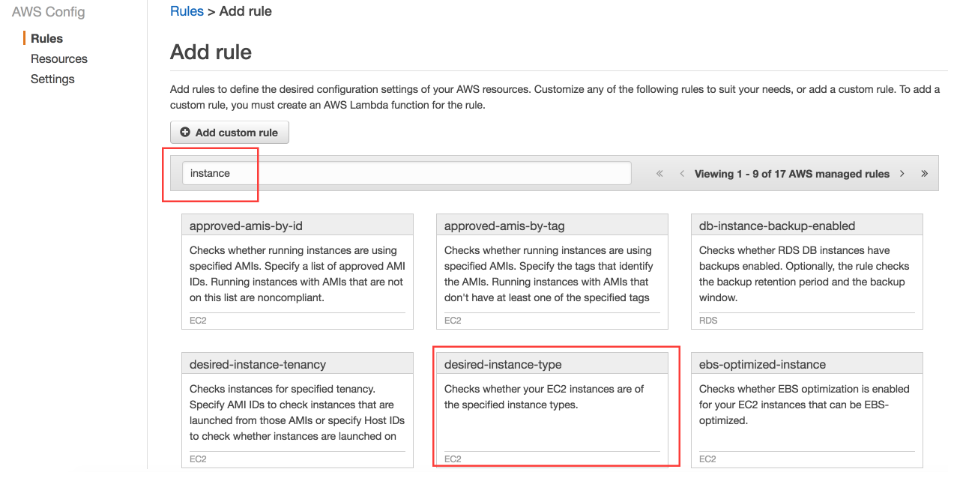Select the ebs-optimized-instance rule title
The width and height of the screenshot is (973, 485).
[762, 365]
